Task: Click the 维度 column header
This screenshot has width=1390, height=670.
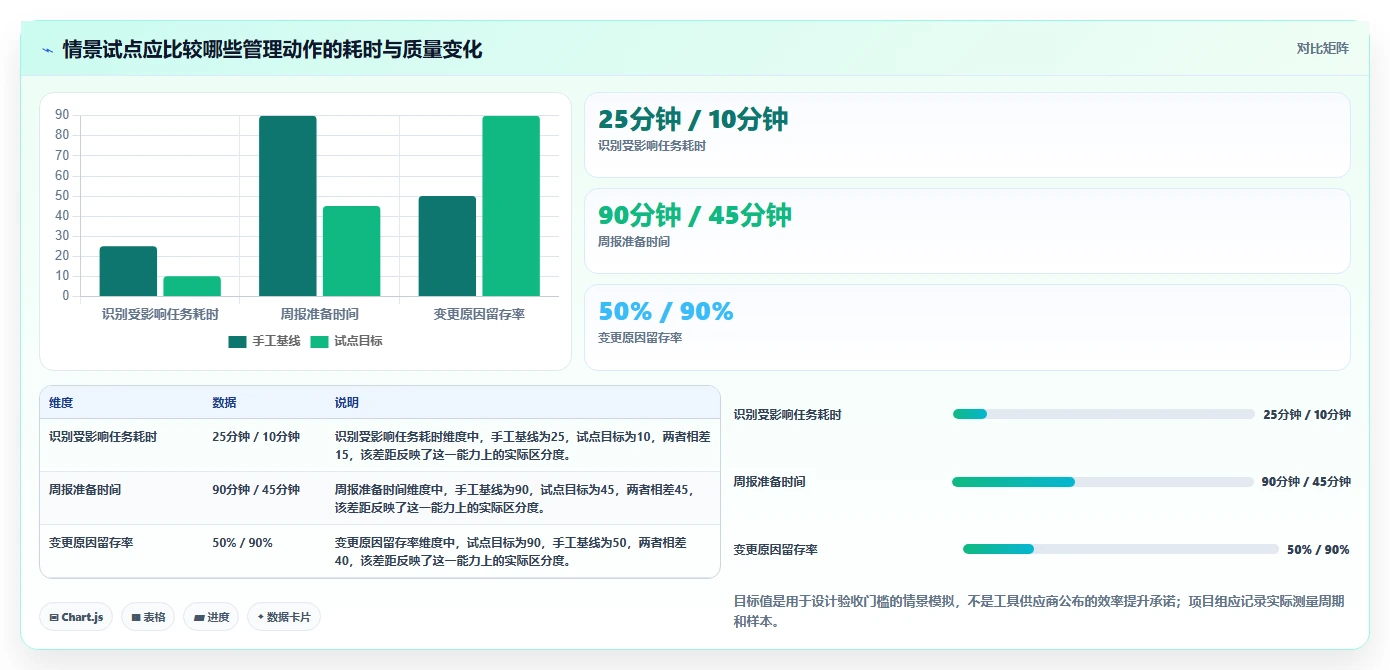Action: click(61, 403)
